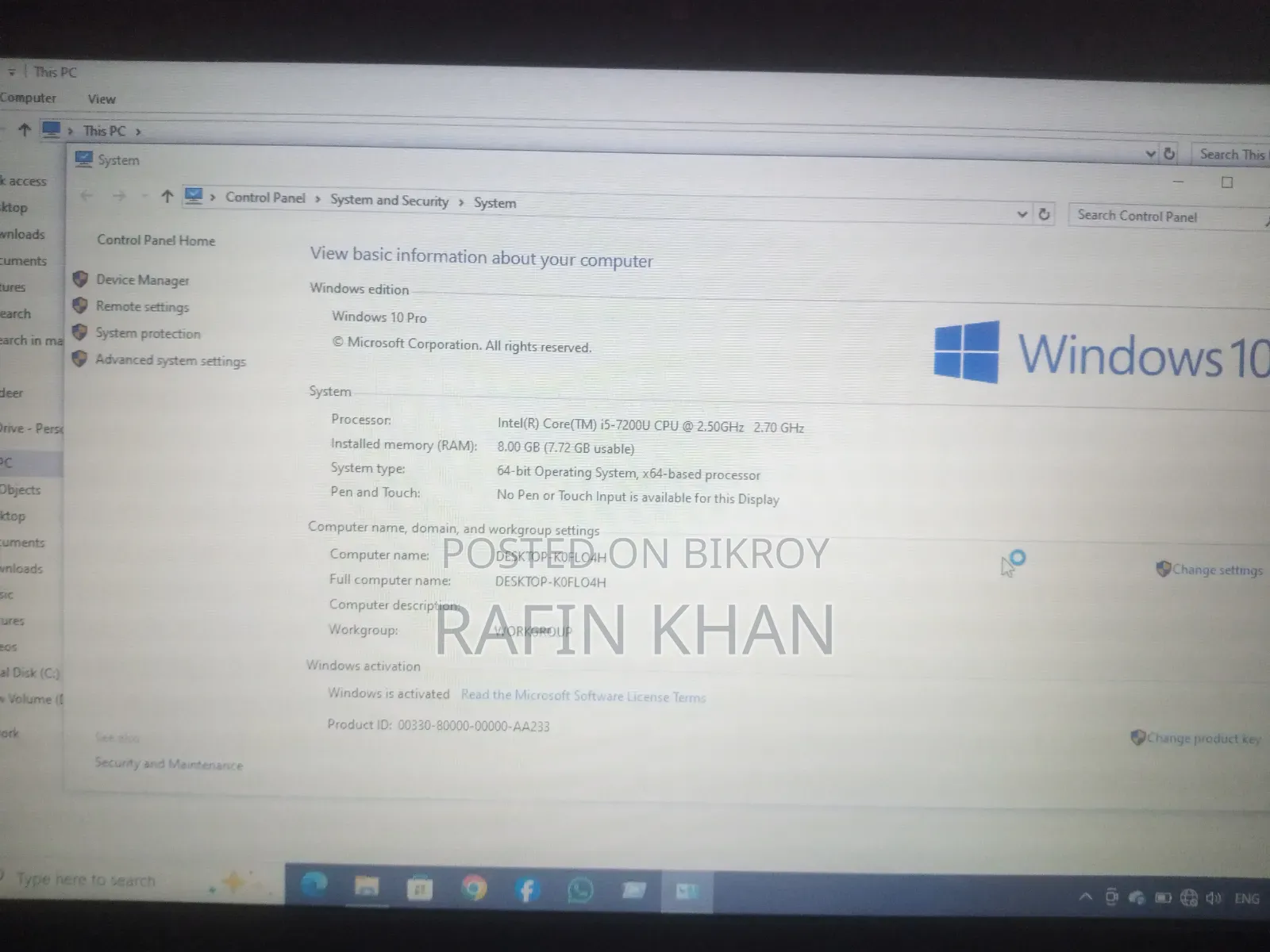The width and height of the screenshot is (1270, 952).
Task: Open Microsoft Edge from the taskbar
Action: tap(313, 886)
